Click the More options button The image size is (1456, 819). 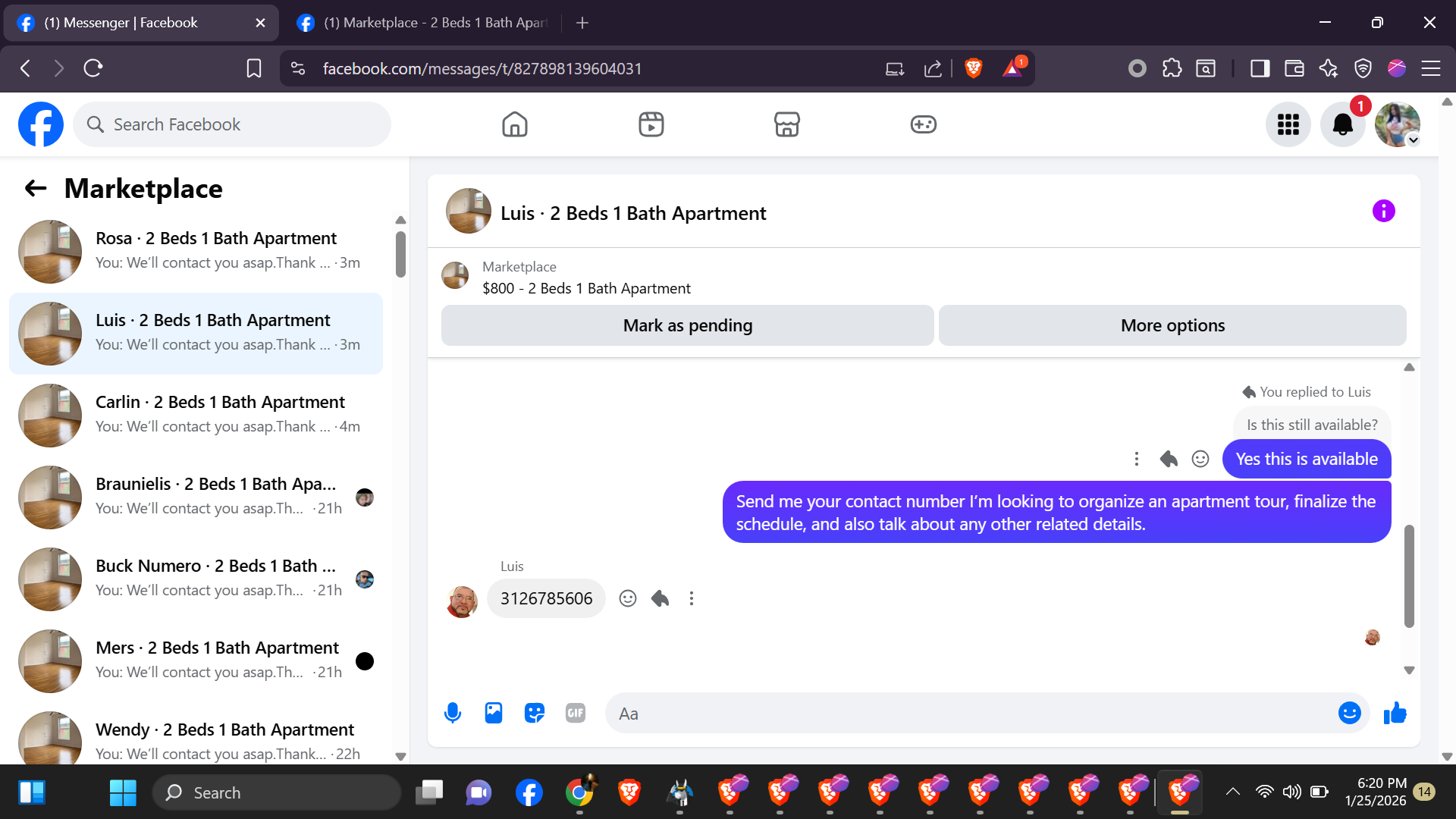(1172, 325)
